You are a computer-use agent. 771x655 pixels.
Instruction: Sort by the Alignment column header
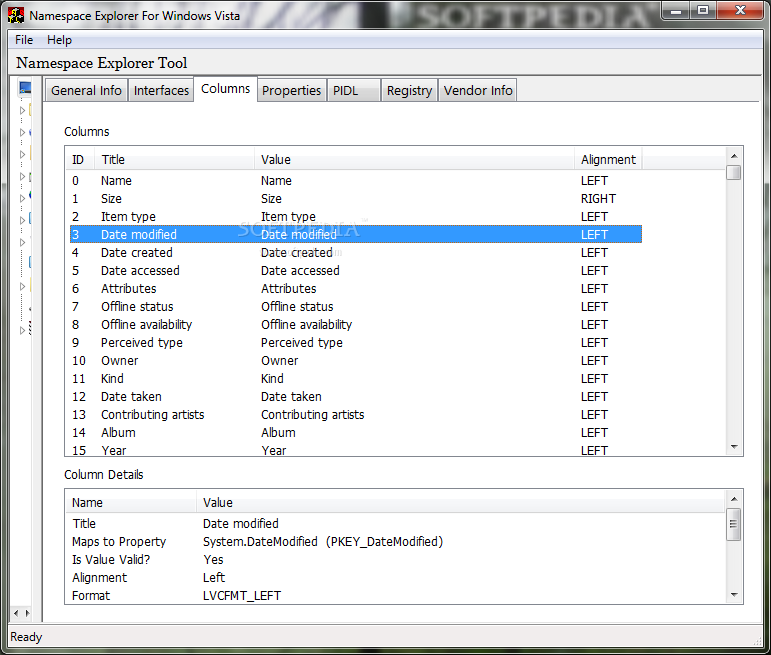(608, 159)
